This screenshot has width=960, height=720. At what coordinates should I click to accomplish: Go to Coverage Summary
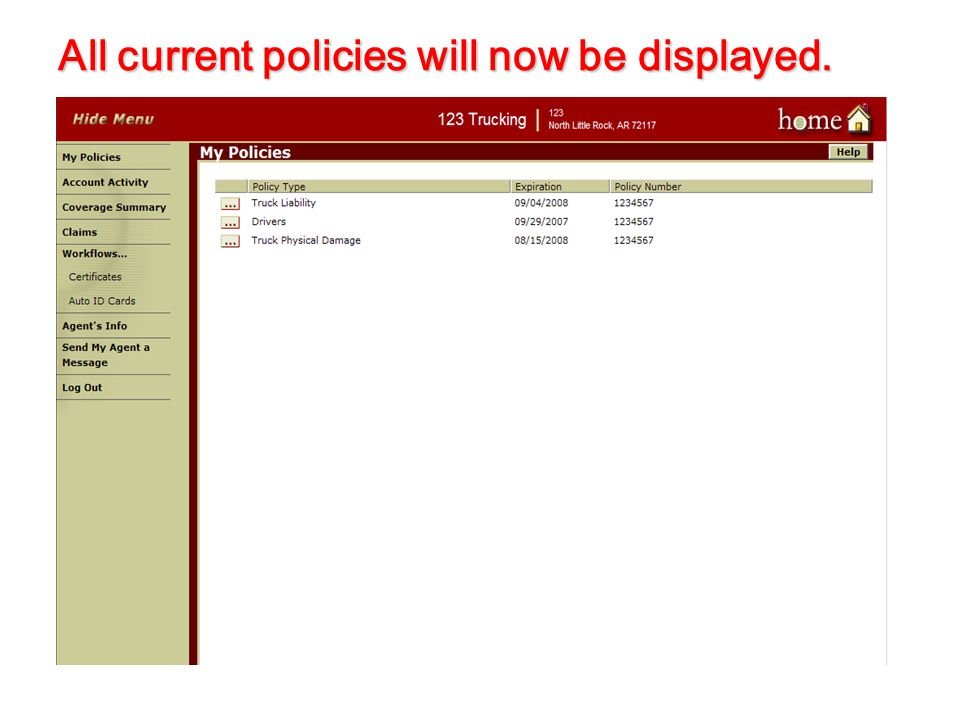[x=114, y=208]
